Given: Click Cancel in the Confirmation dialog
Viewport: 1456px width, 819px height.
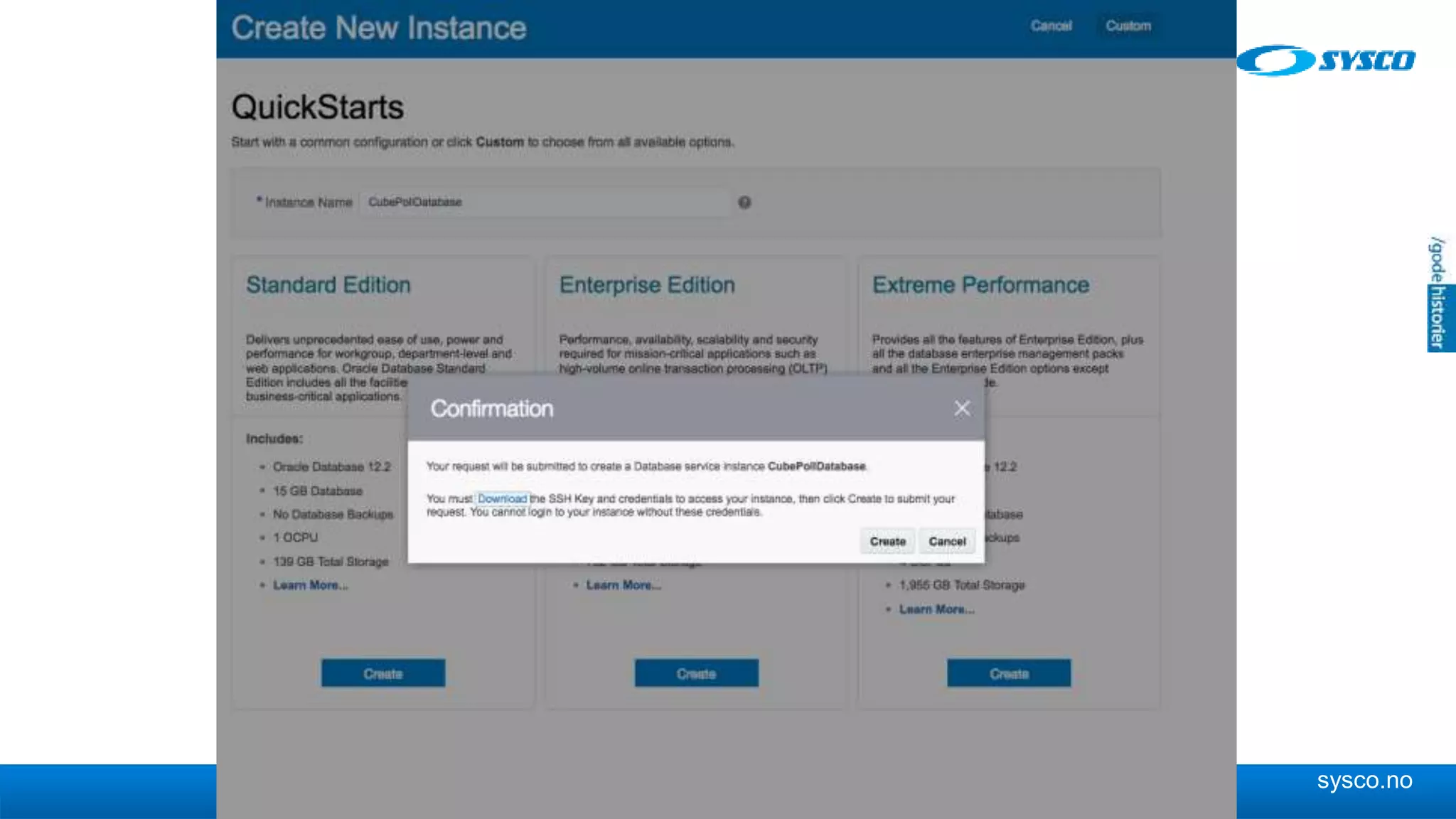Looking at the screenshot, I should tap(947, 541).
